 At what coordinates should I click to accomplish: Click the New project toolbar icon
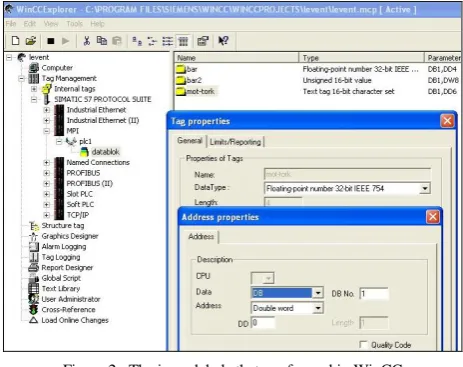click(x=15, y=41)
